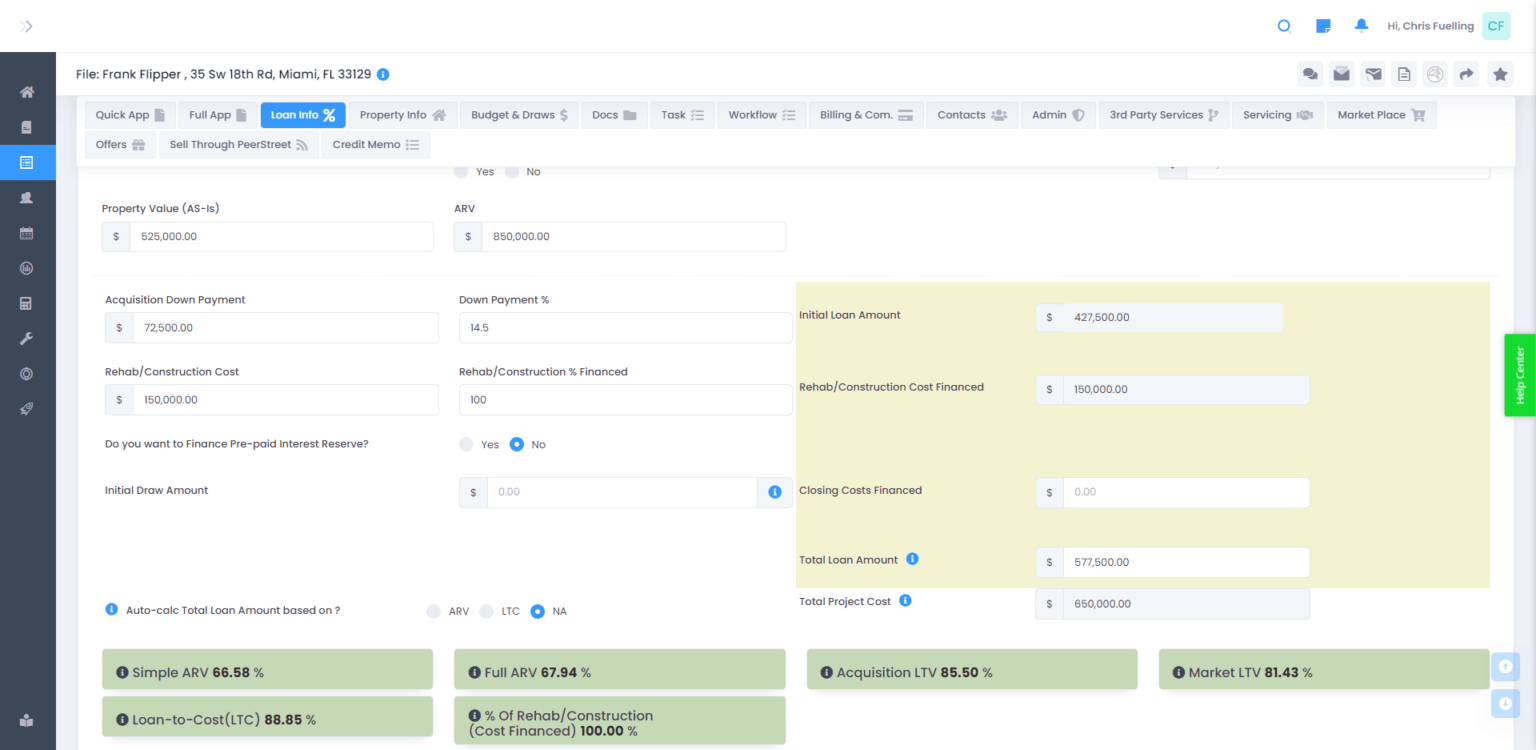Click the Sell Through PeerStreet button
Image resolution: width=1536 pixels, height=750 pixels.
click(238, 144)
